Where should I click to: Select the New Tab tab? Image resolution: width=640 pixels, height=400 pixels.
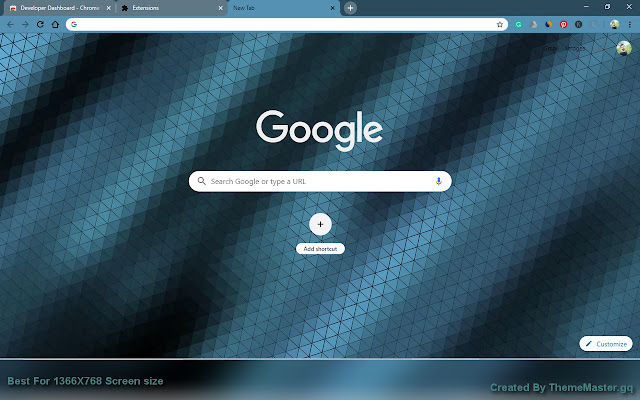pos(283,8)
